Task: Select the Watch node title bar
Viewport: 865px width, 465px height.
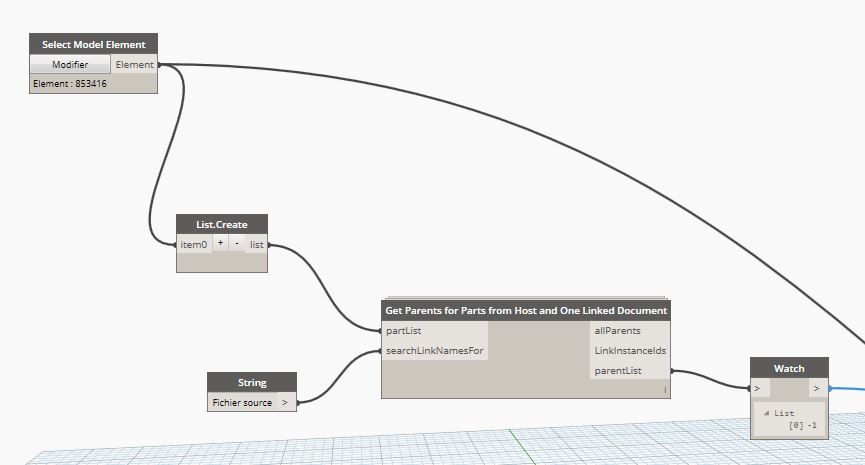Action: tap(789, 368)
